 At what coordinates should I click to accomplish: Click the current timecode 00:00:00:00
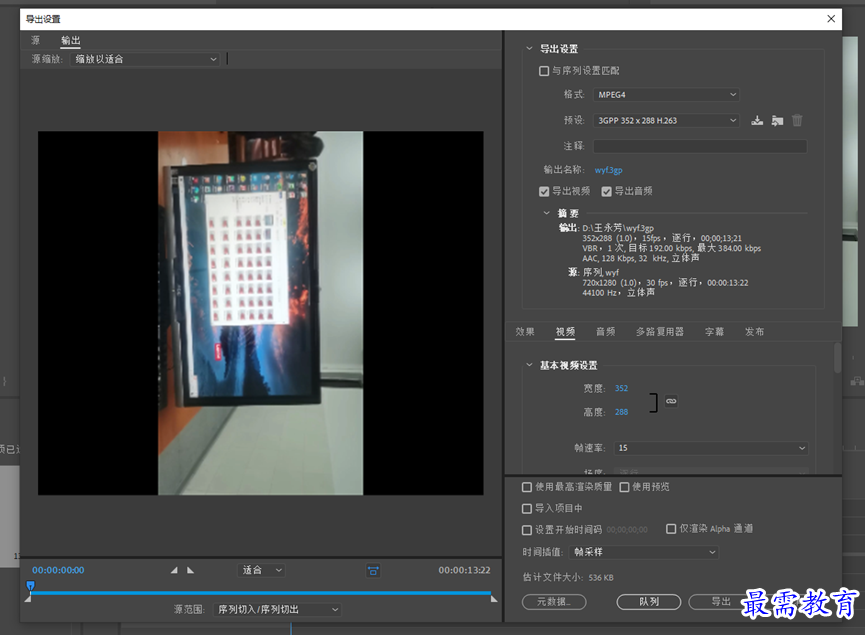(58, 570)
